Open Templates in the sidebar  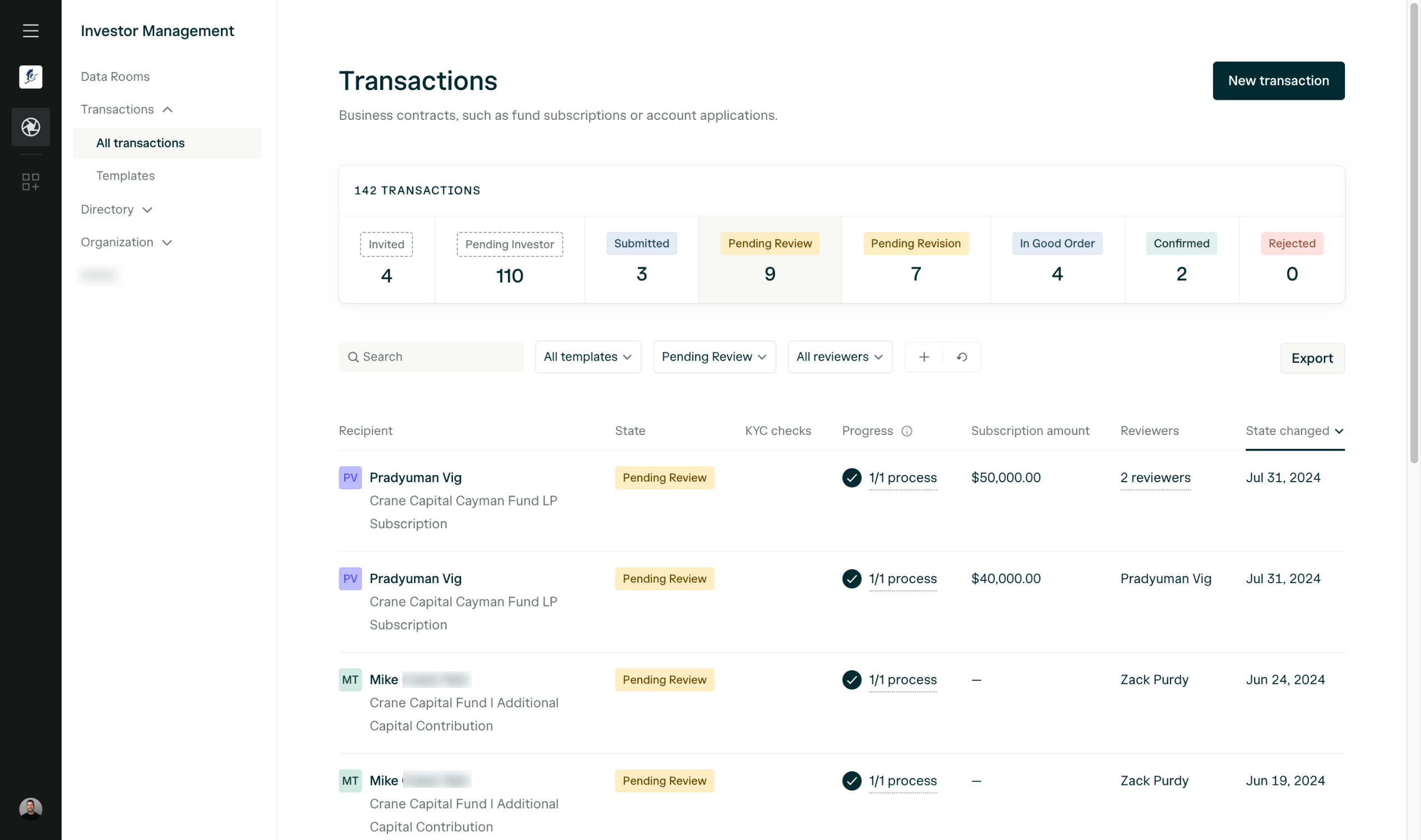125,176
